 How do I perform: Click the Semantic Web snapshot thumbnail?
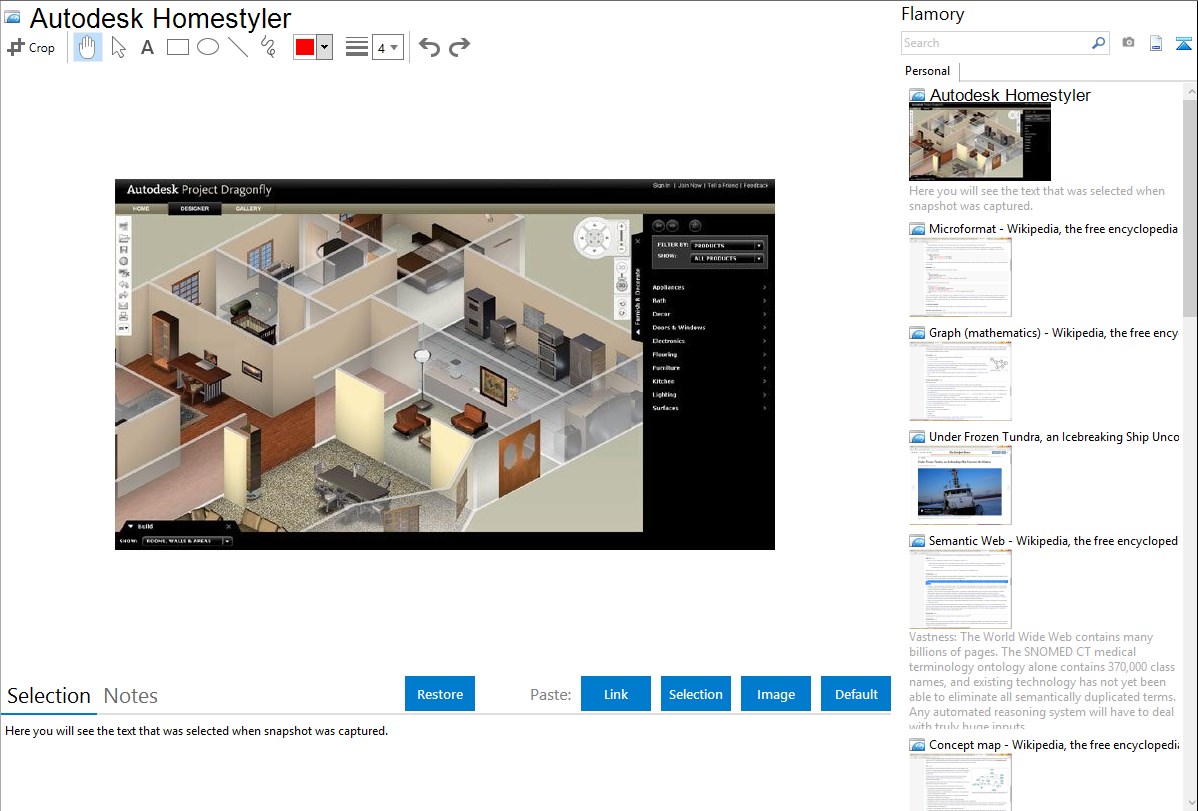[x=960, y=589]
